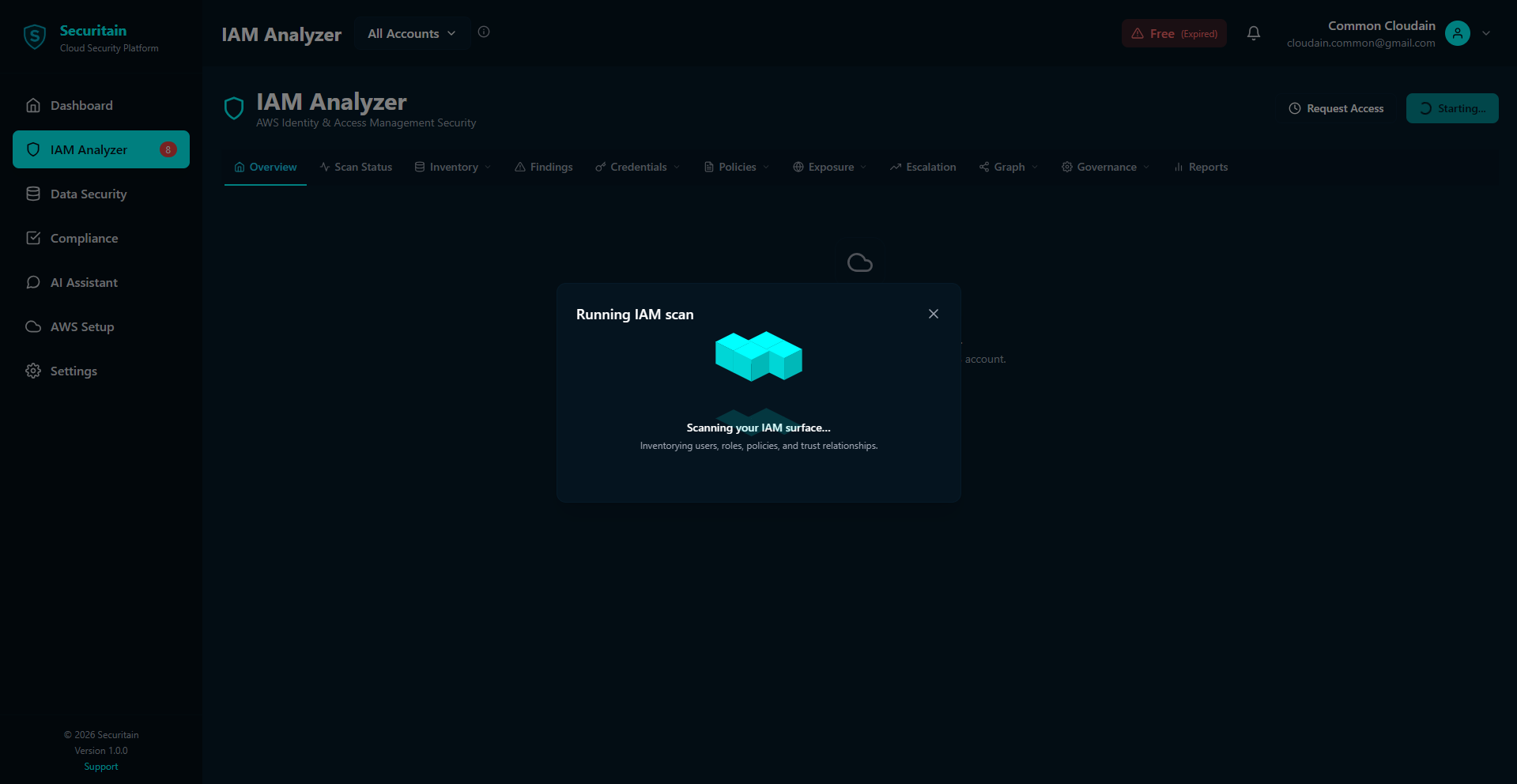Image resolution: width=1517 pixels, height=784 pixels.
Task: Expand the Exposure tab dropdown
Action: [x=830, y=167]
